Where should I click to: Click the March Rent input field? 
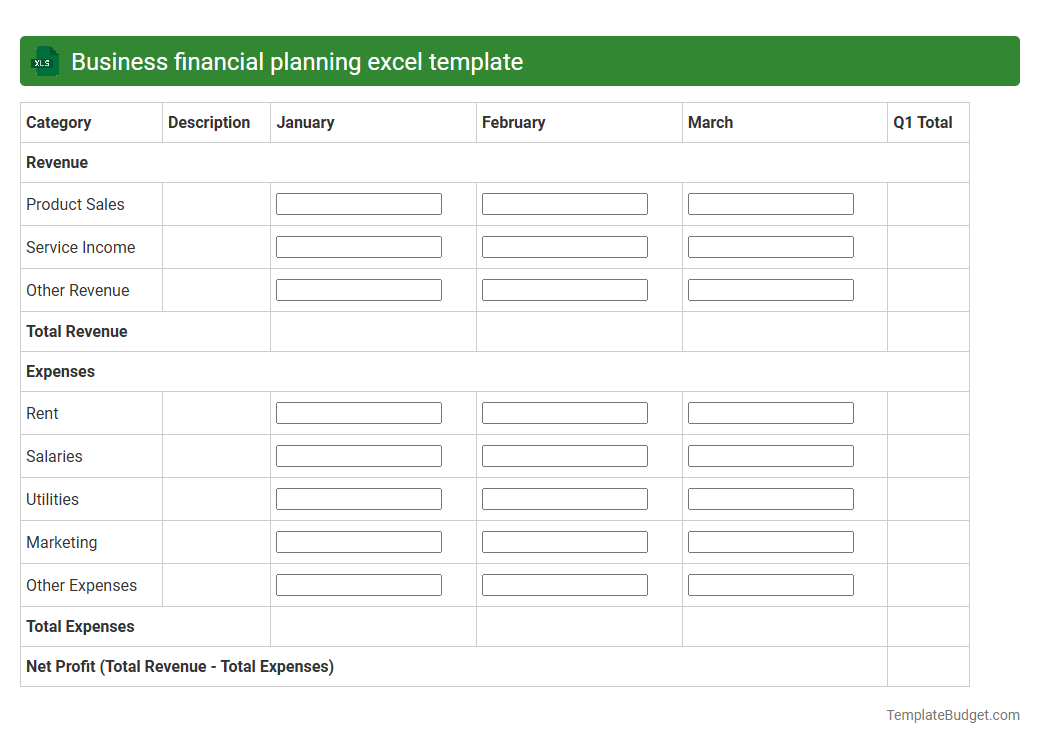[770, 412]
